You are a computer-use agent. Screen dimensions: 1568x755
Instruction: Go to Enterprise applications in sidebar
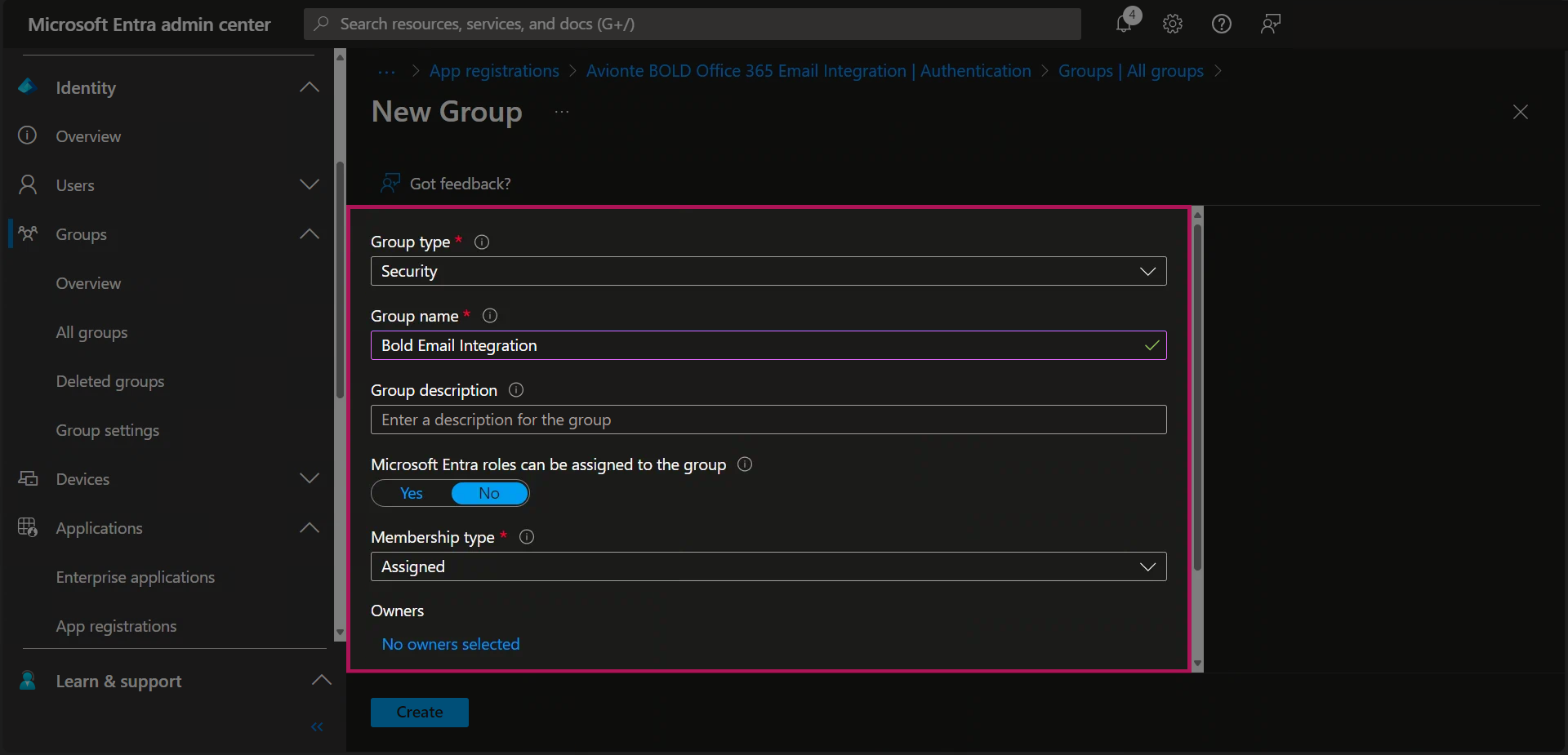click(136, 577)
